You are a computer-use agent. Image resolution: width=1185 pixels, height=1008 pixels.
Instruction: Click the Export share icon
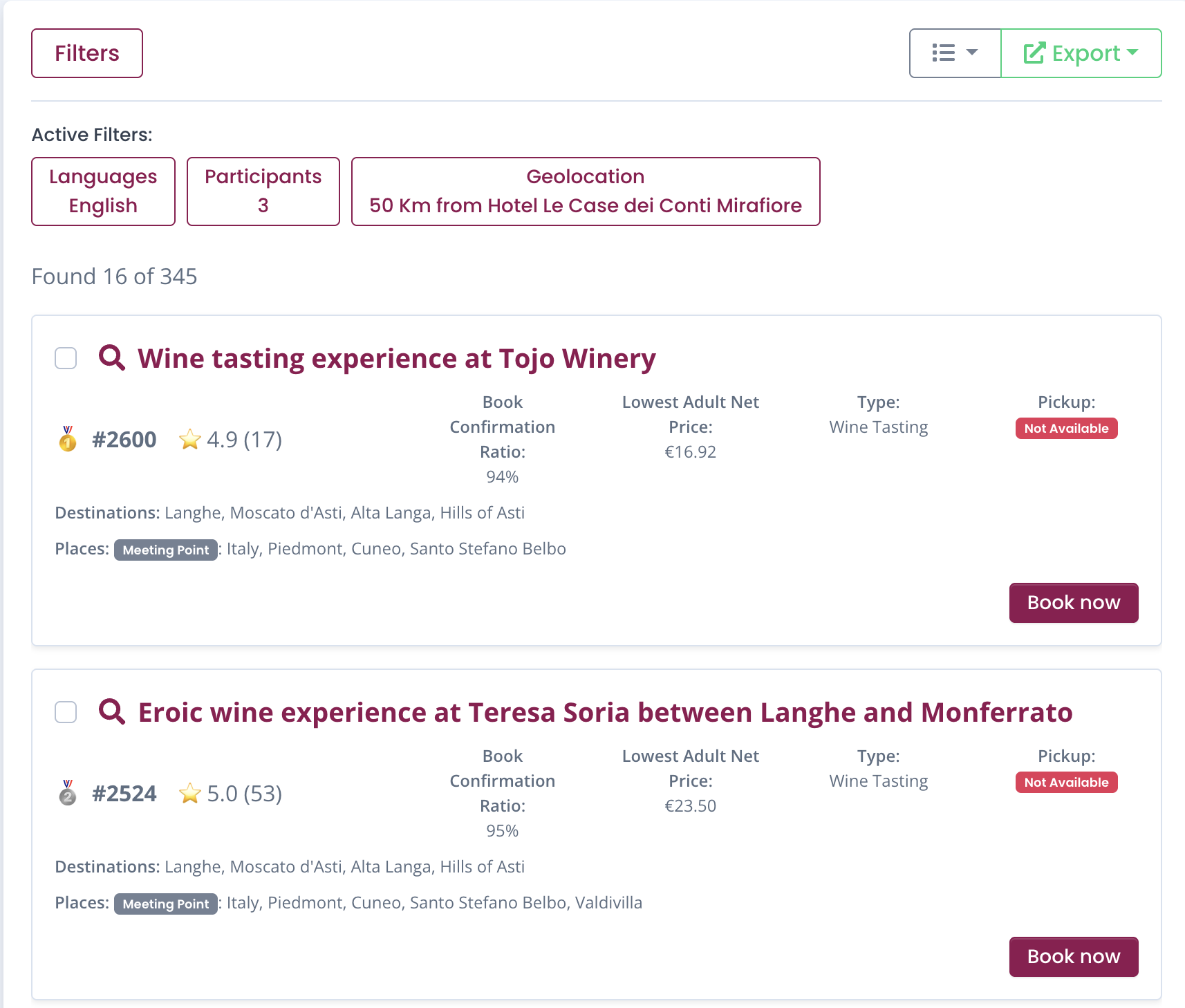click(1034, 53)
